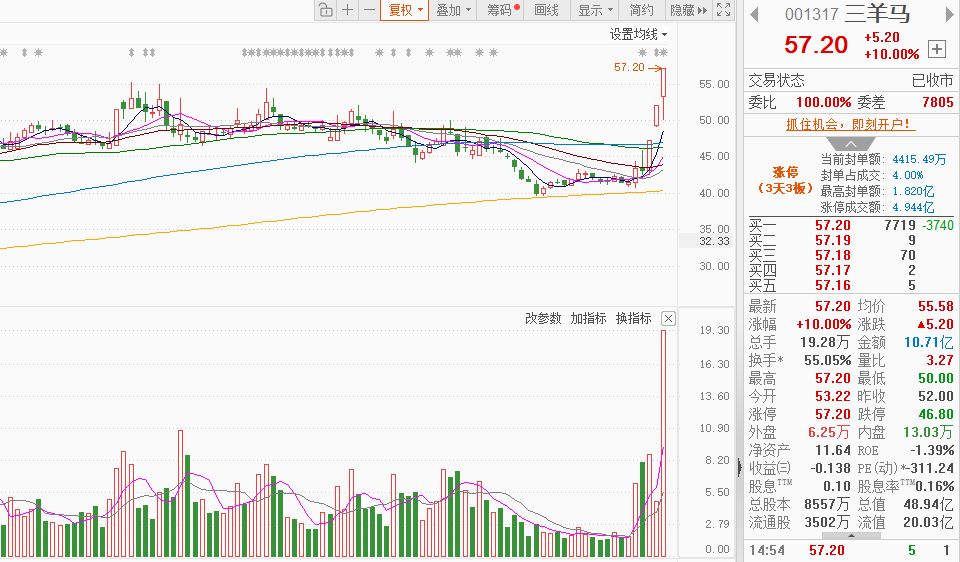Click 加指标 to add indicator
The width and height of the screenshot is (960, 562).
(588, 318)
